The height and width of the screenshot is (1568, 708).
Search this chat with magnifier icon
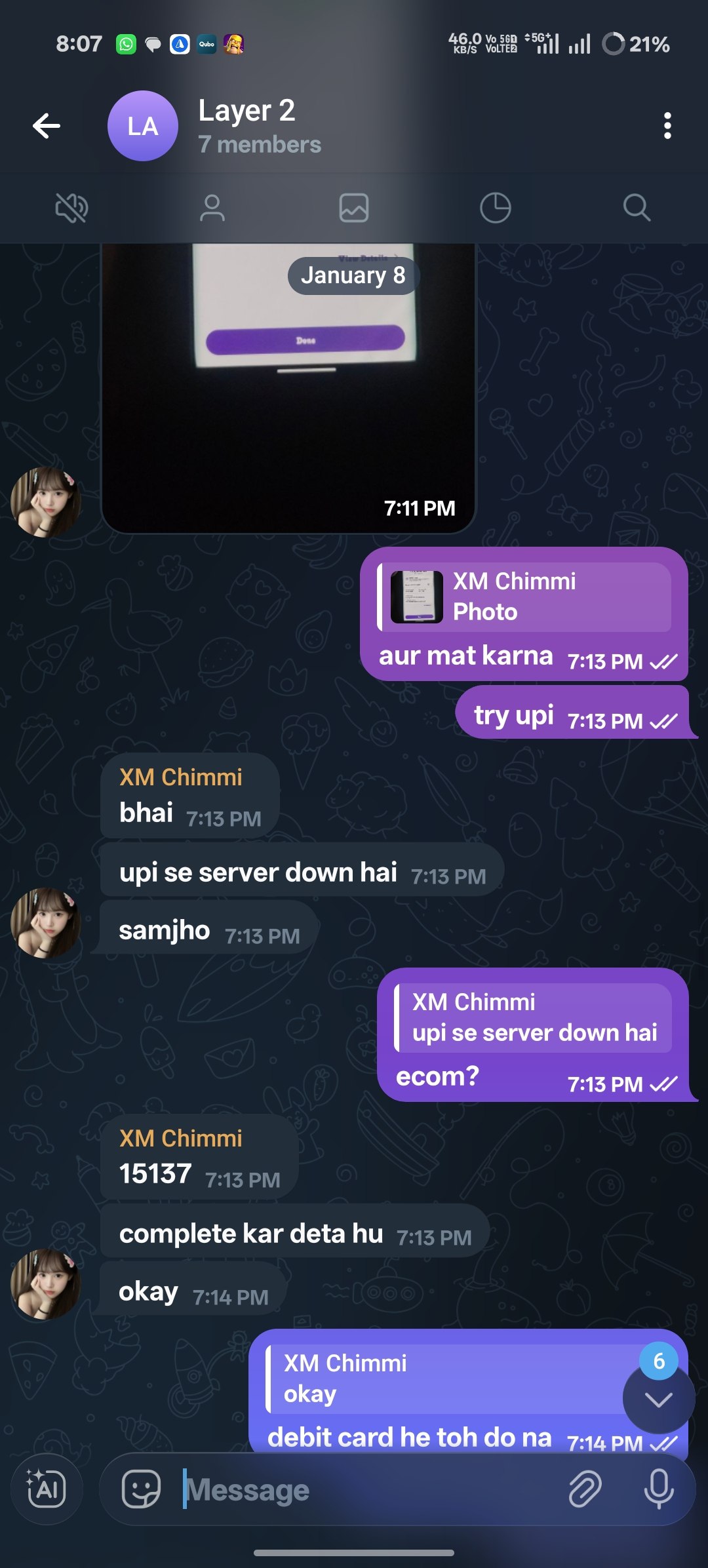(x=637, y=208)
